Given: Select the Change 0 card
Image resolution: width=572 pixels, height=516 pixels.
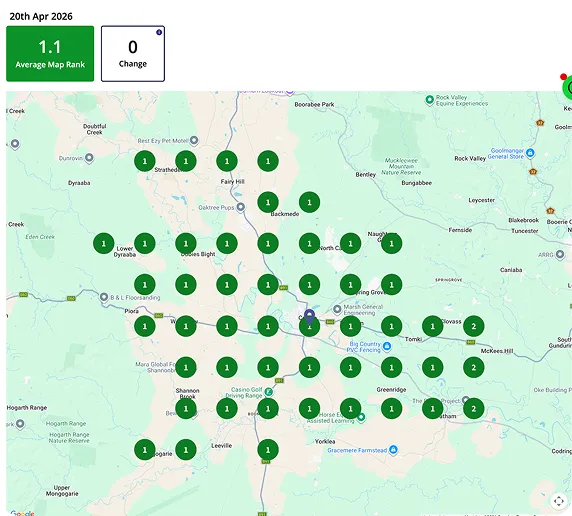Looking at the screenshot, I should point(133,54).
